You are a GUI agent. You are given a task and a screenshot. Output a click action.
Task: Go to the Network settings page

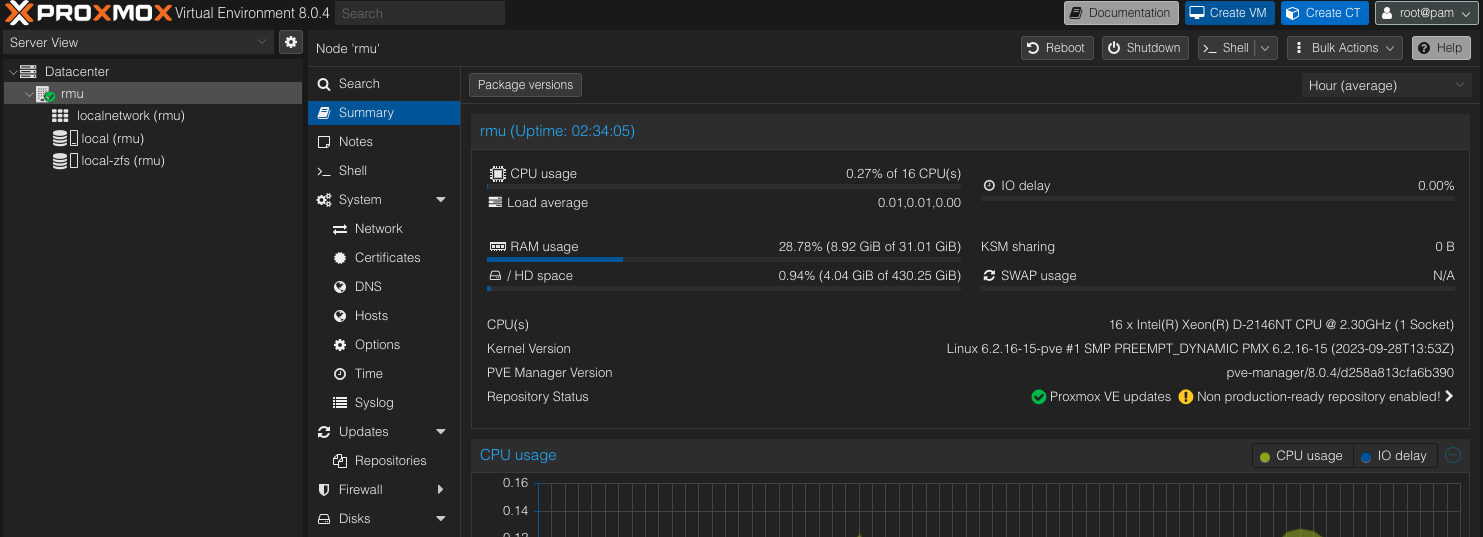[x=384, y=229]
